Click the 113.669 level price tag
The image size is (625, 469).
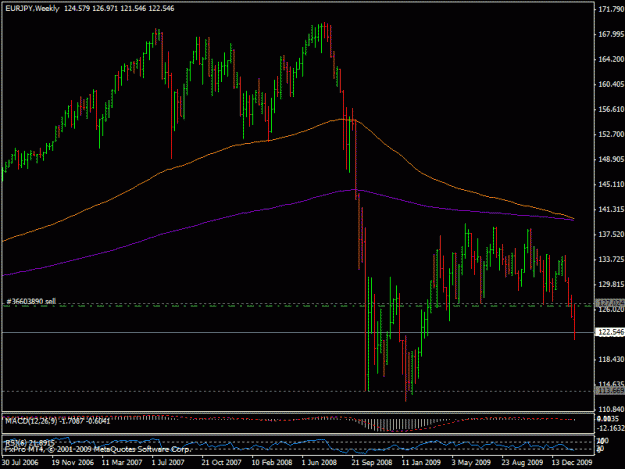point(611,391)
